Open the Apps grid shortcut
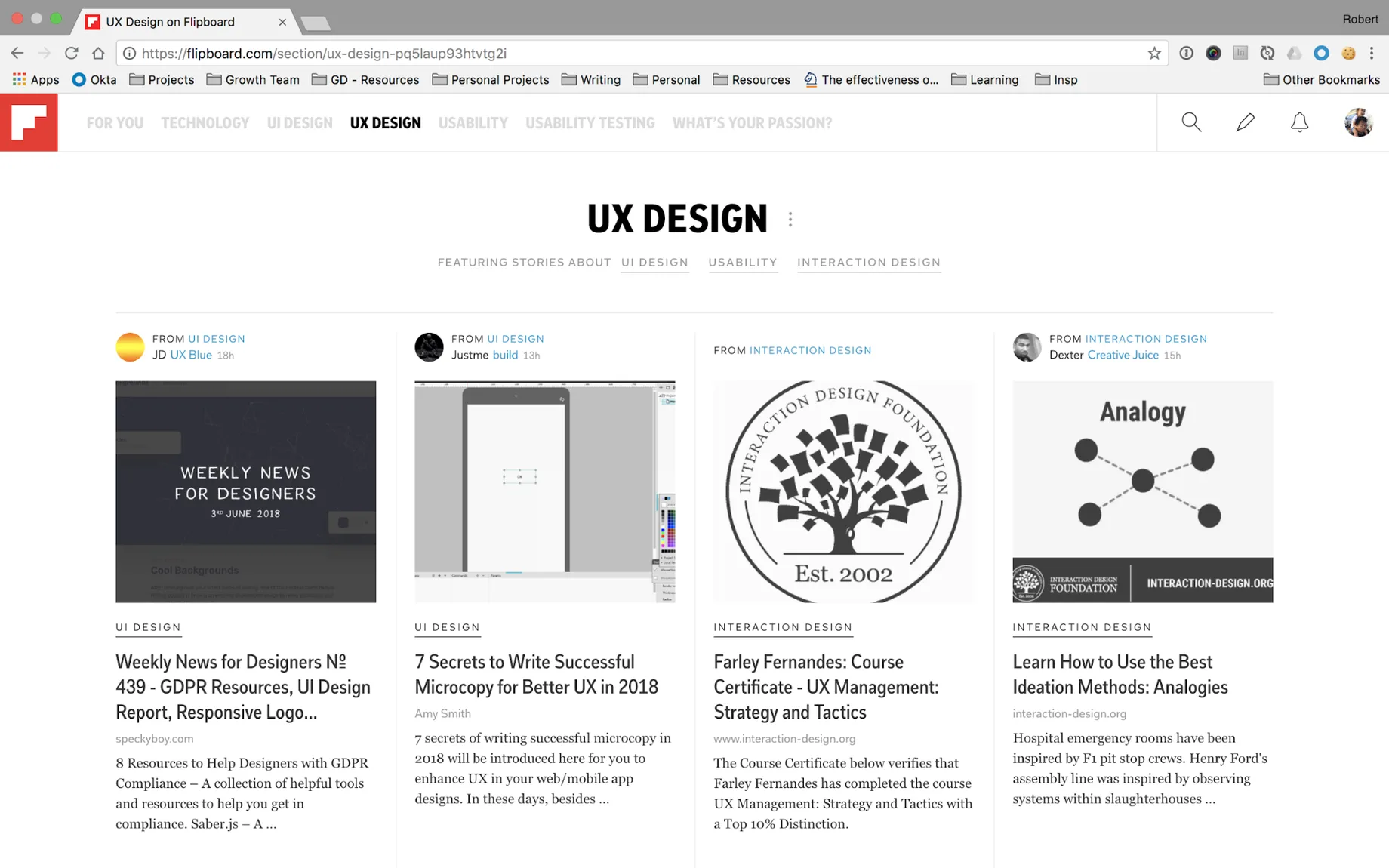The image size is (1389, 868). pyautogui.click(x=35, y=79)
